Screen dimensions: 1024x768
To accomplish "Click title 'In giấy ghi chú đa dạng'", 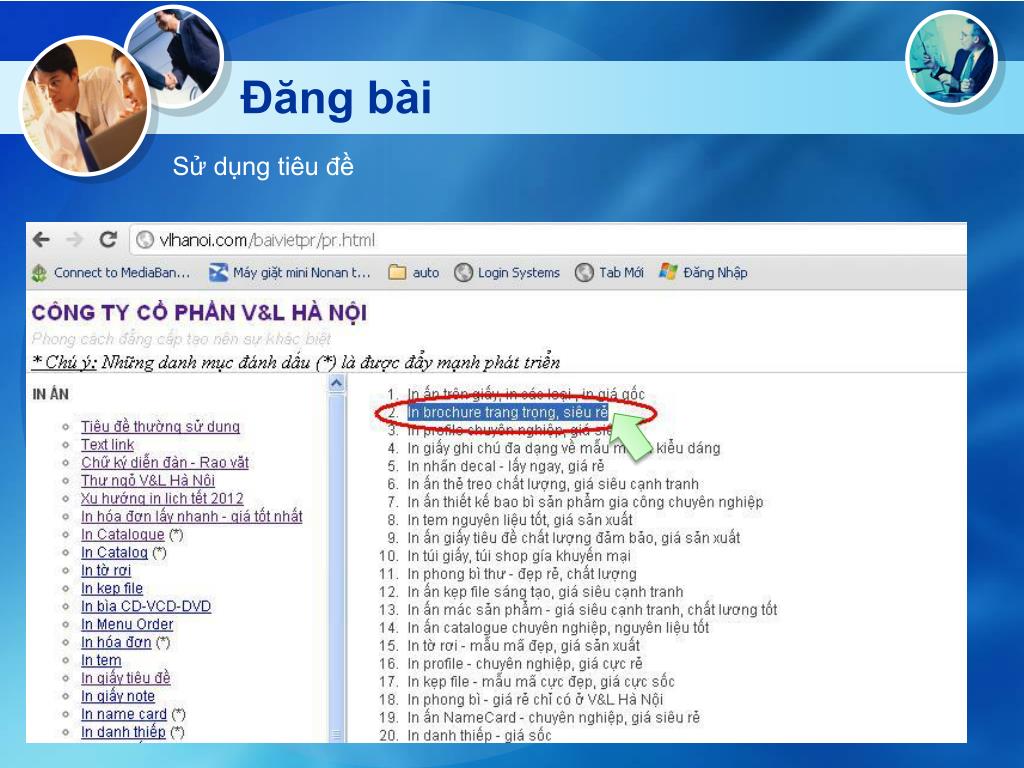I will [564, 448].
